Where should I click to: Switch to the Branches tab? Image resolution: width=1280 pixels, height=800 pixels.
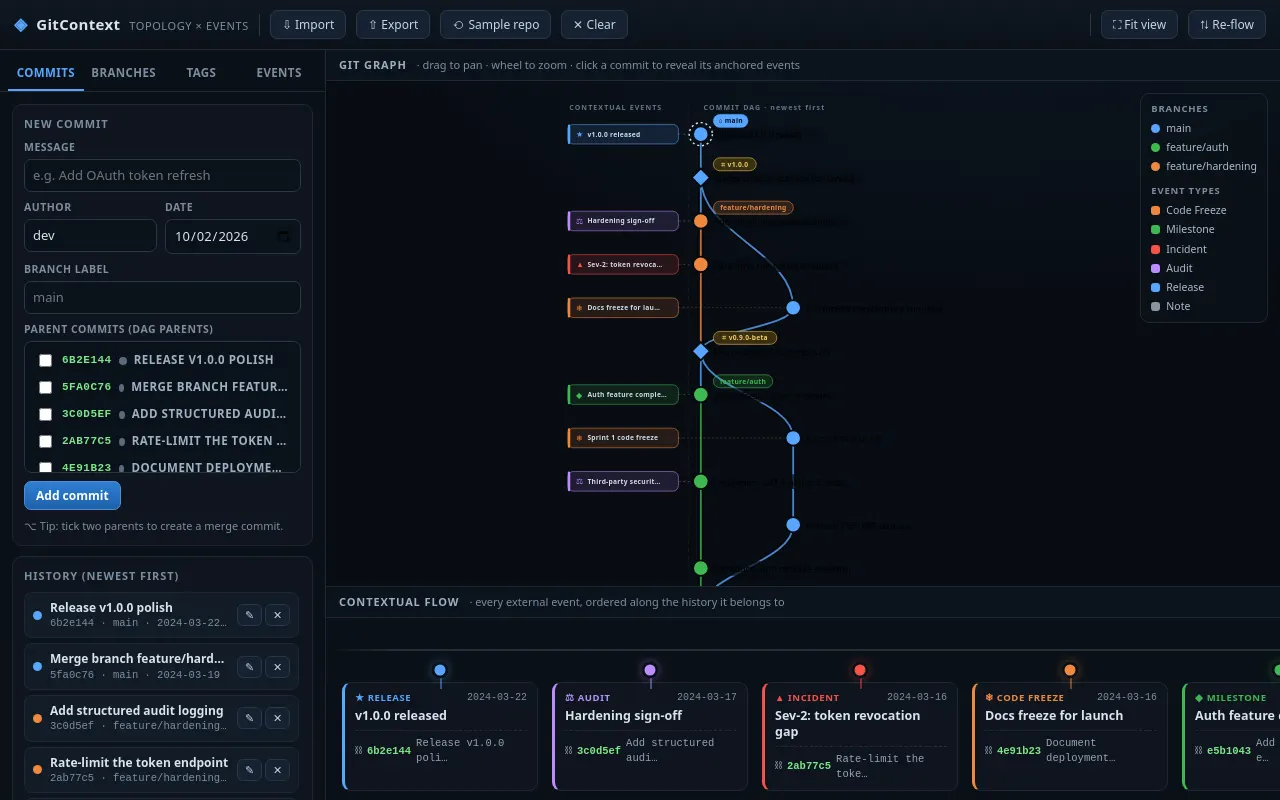click(x=123, y=72)
